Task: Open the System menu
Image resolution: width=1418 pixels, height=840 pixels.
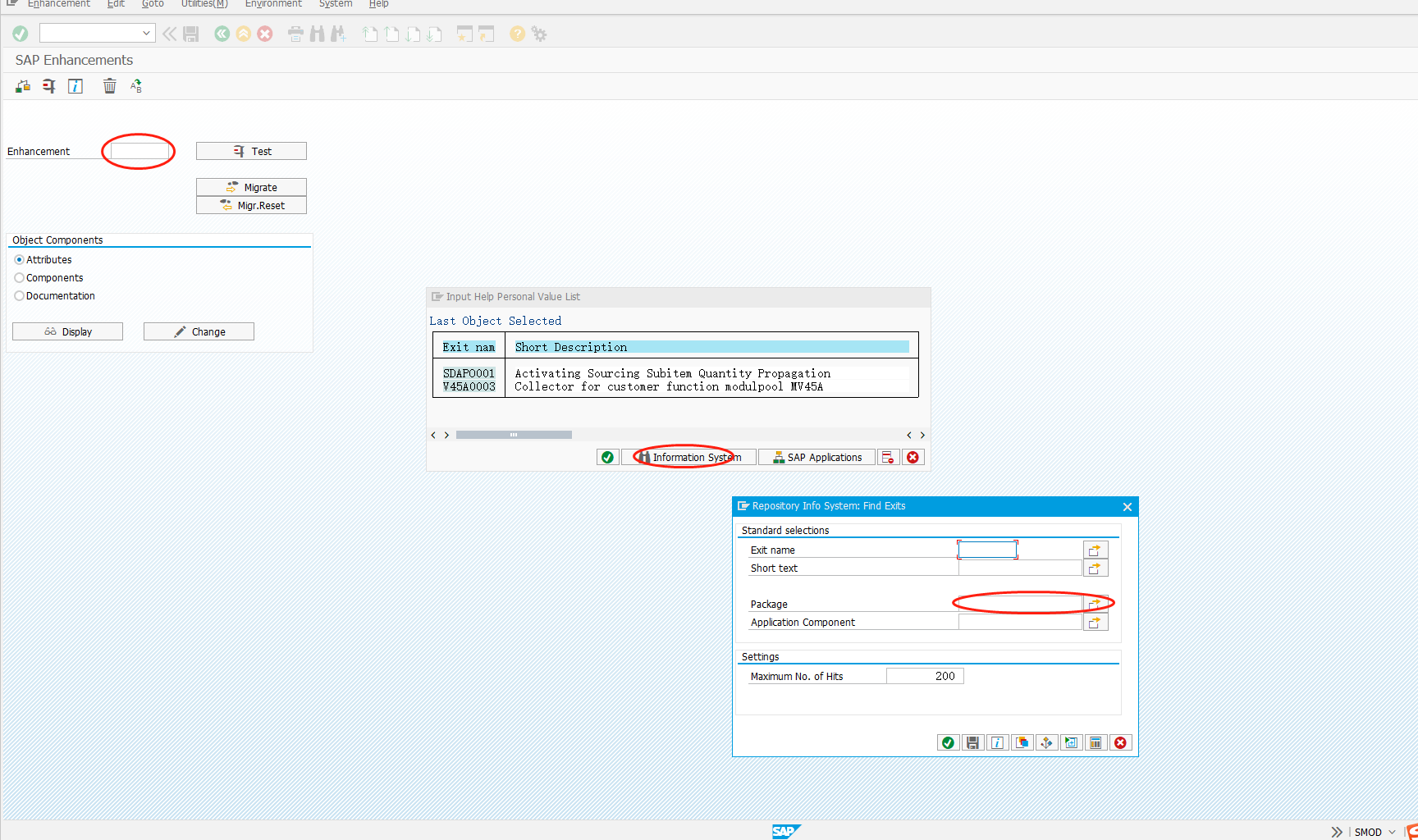Action: pyautogui.click(x=336, y=4)
